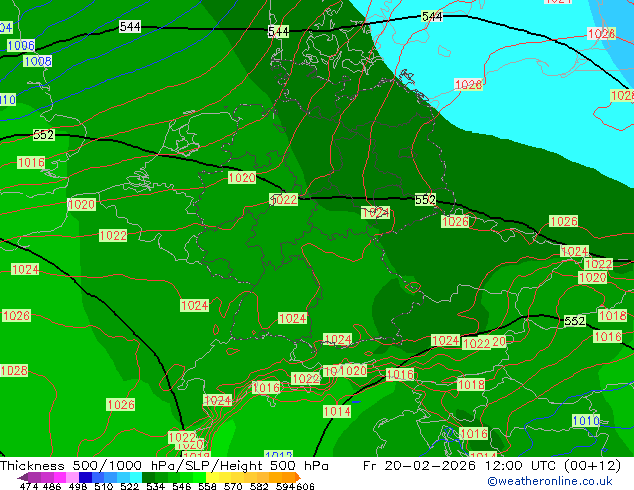Image resolution: width=634 pixels, height=490 pixels.
Task: Select the light pink swatch in the legend
Action: (x=72, y=477)
